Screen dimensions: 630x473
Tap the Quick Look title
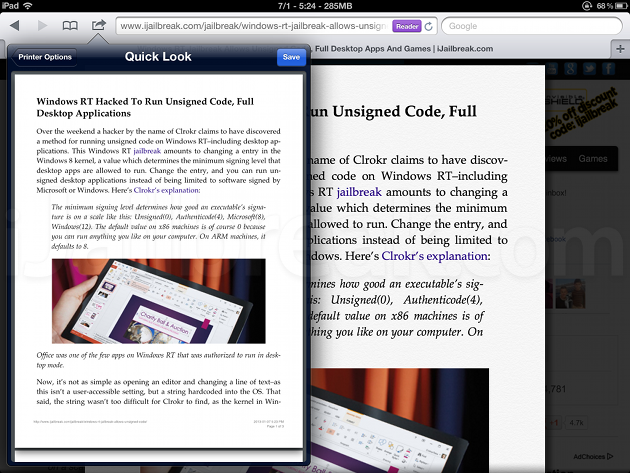(158, 57)
